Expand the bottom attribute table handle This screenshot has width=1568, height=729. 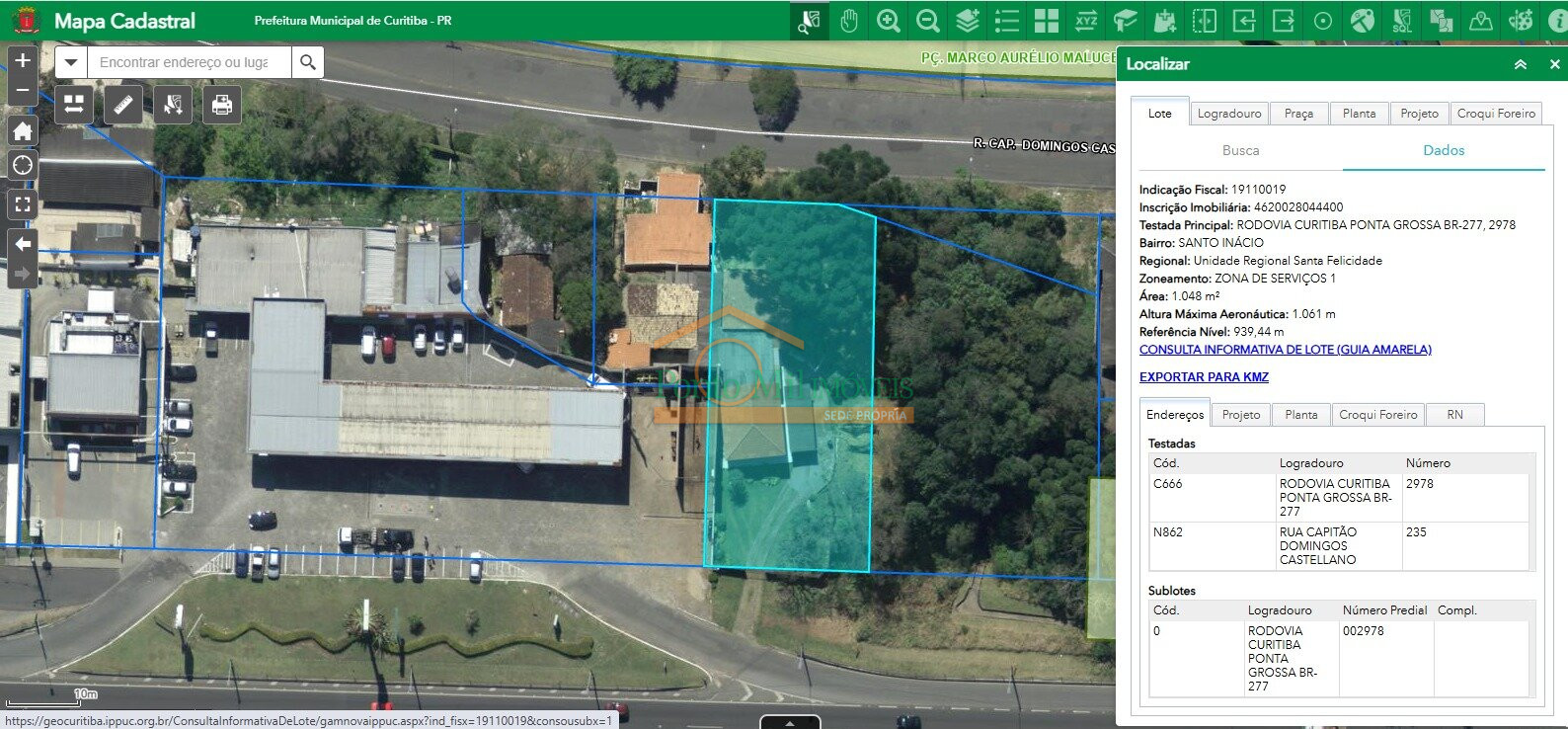(790, 722)
